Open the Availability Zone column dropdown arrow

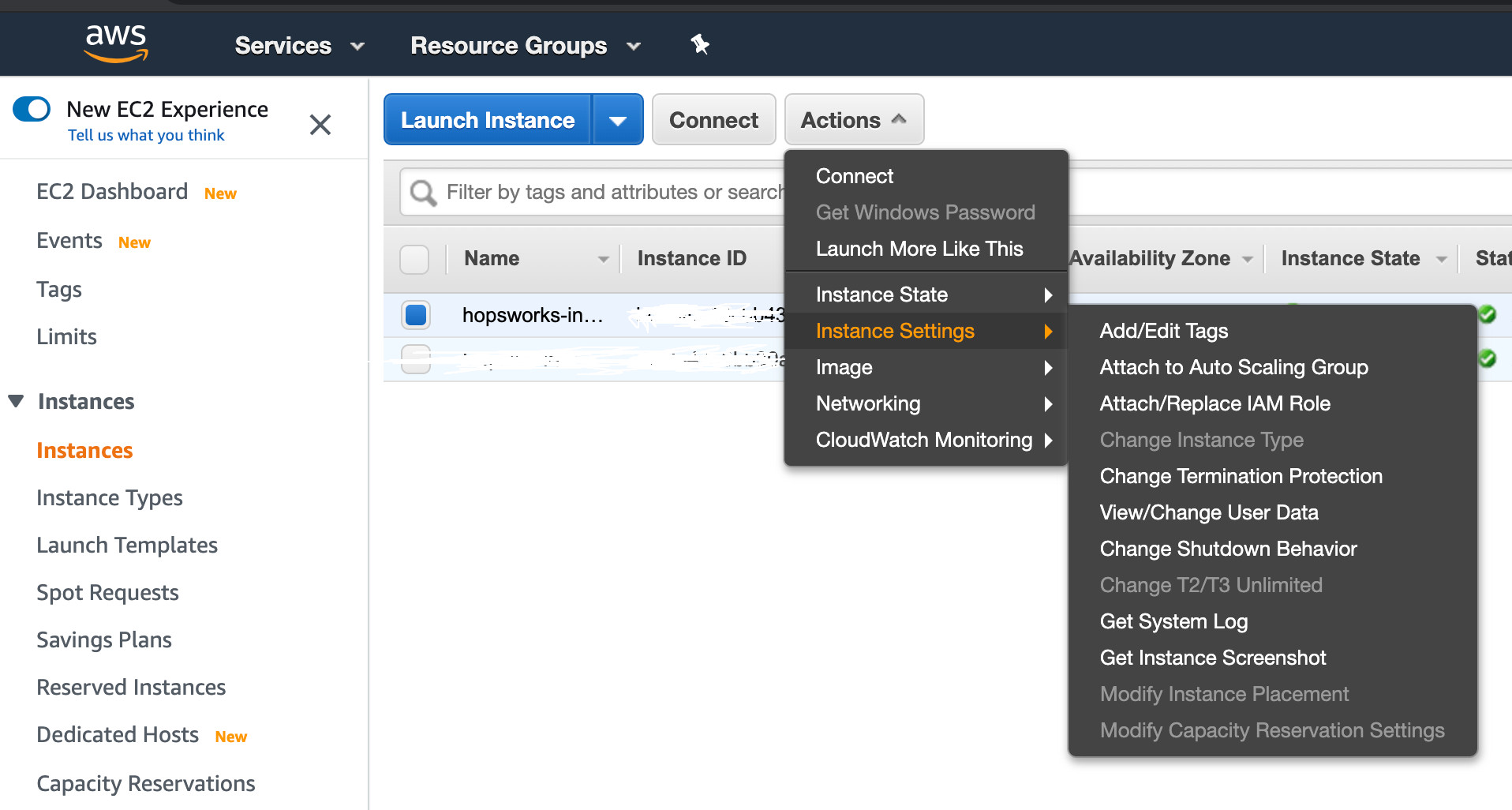(x=1248, y=259)
